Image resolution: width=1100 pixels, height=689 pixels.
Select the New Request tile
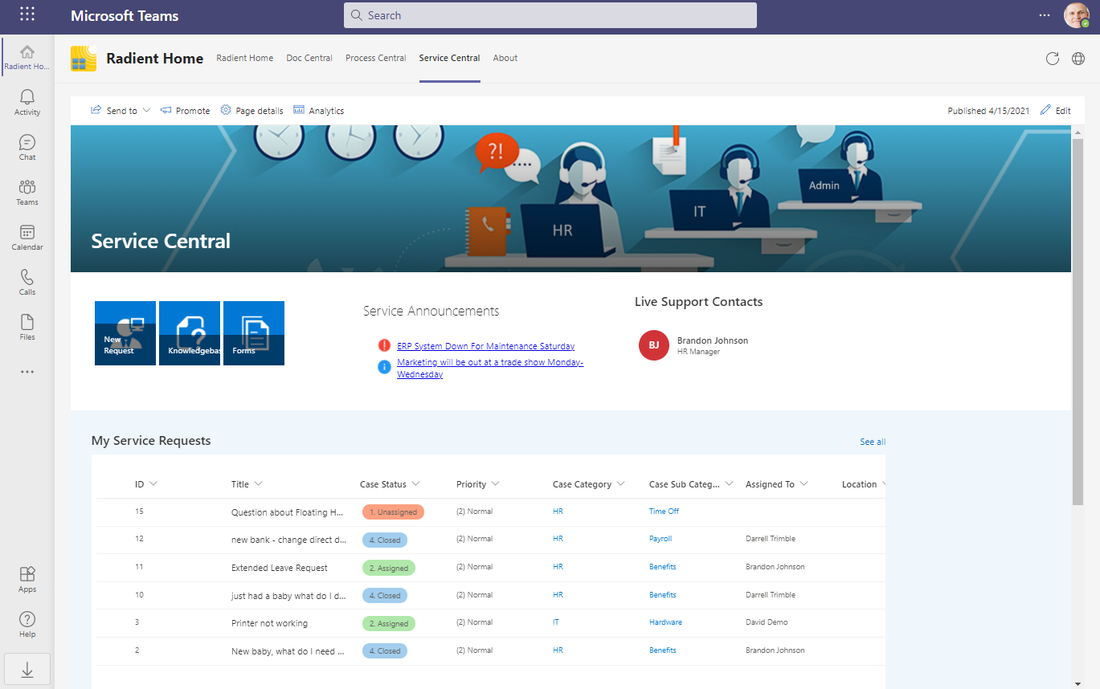click(125, 332)
